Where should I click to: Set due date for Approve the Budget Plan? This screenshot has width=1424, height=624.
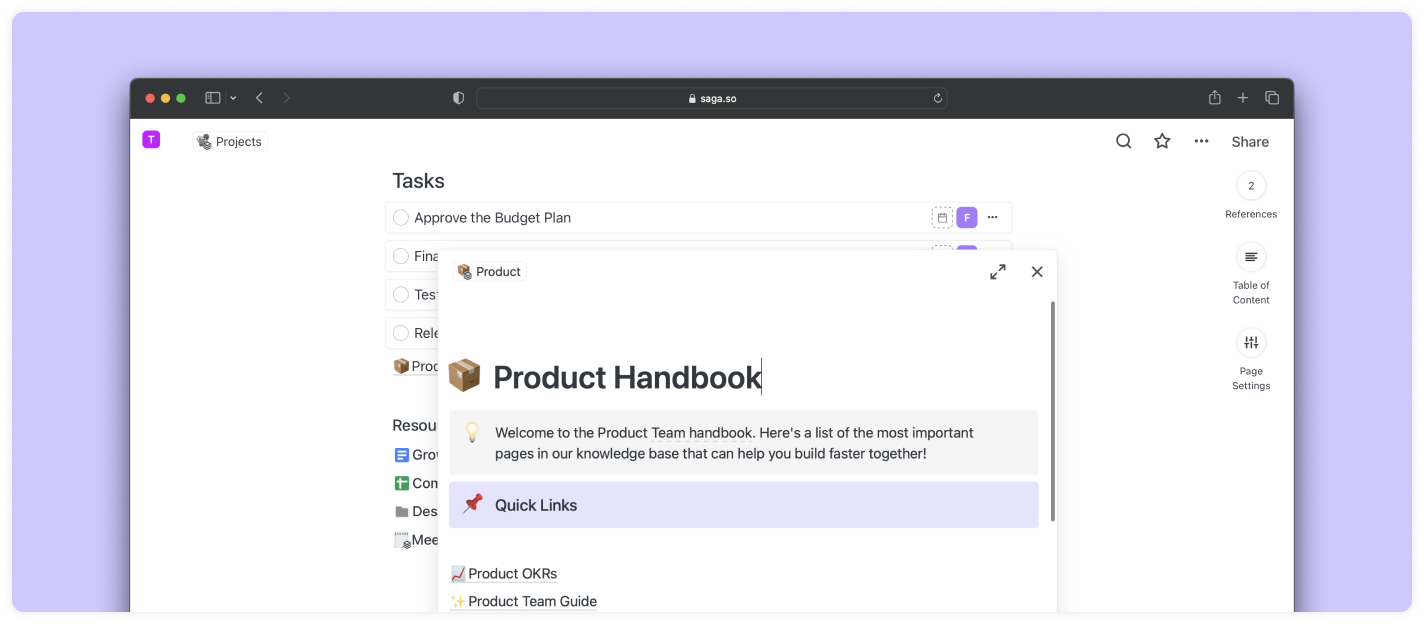942,218
